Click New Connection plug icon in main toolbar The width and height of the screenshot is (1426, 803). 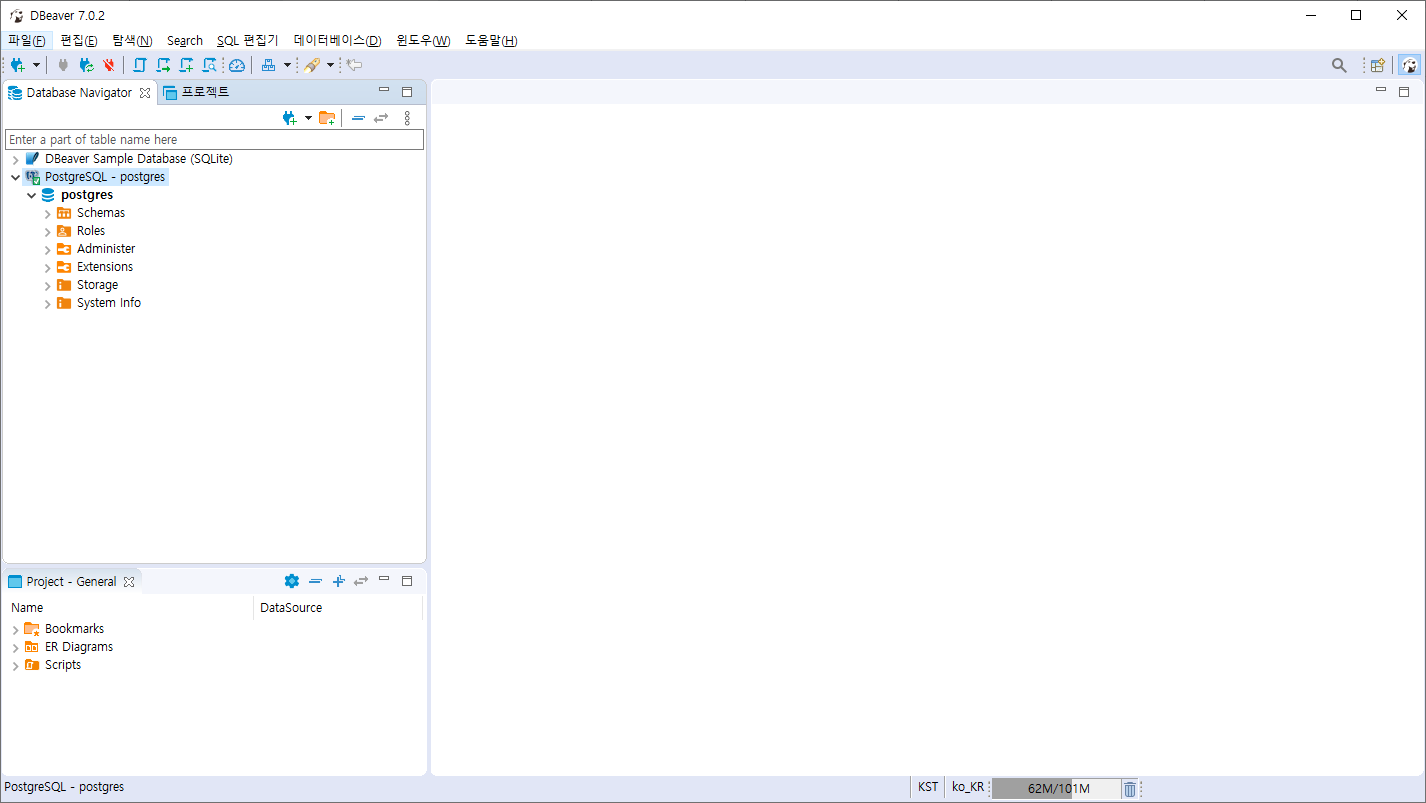[x=18, y=65]
